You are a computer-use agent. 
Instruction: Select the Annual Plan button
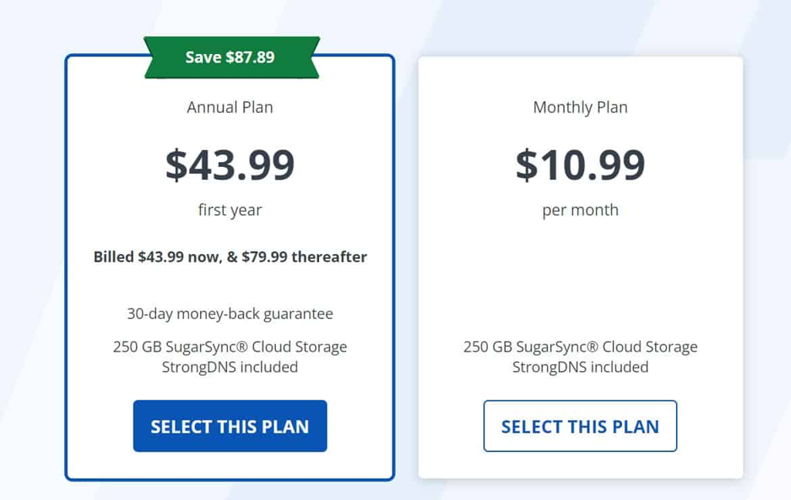[x=230, y=426]
